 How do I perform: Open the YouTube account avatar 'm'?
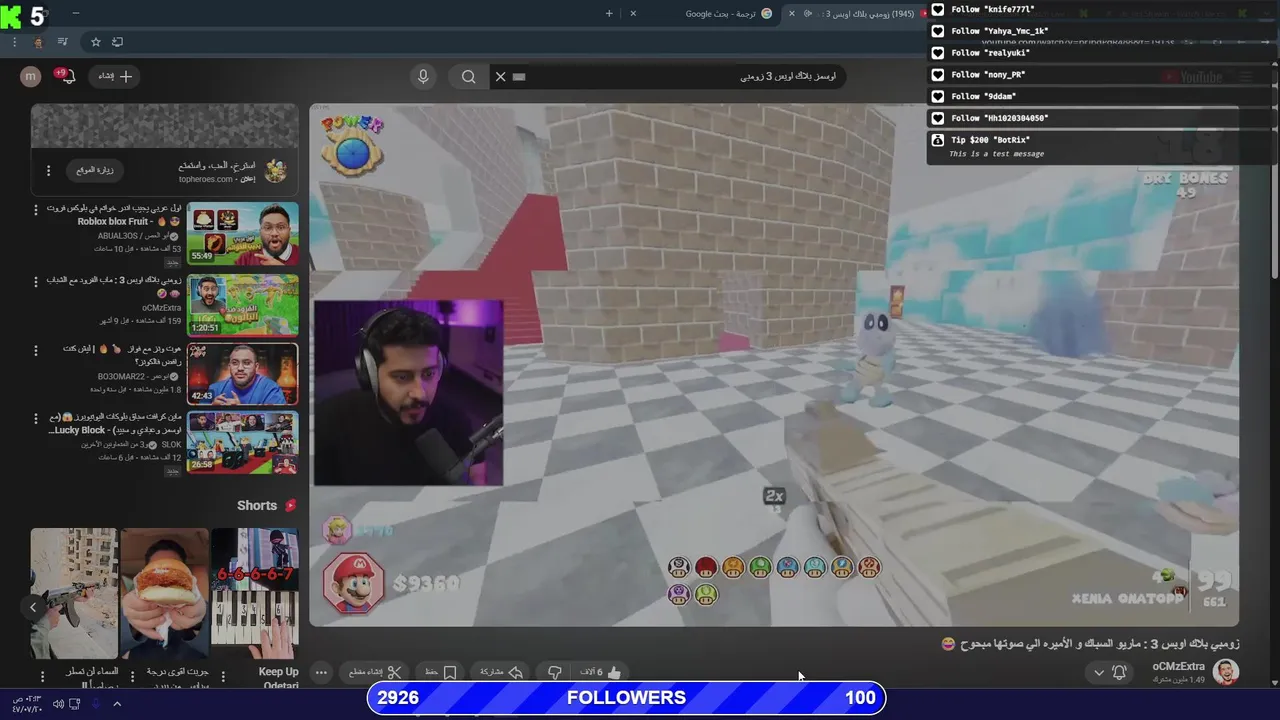click(x=31, y=76)
